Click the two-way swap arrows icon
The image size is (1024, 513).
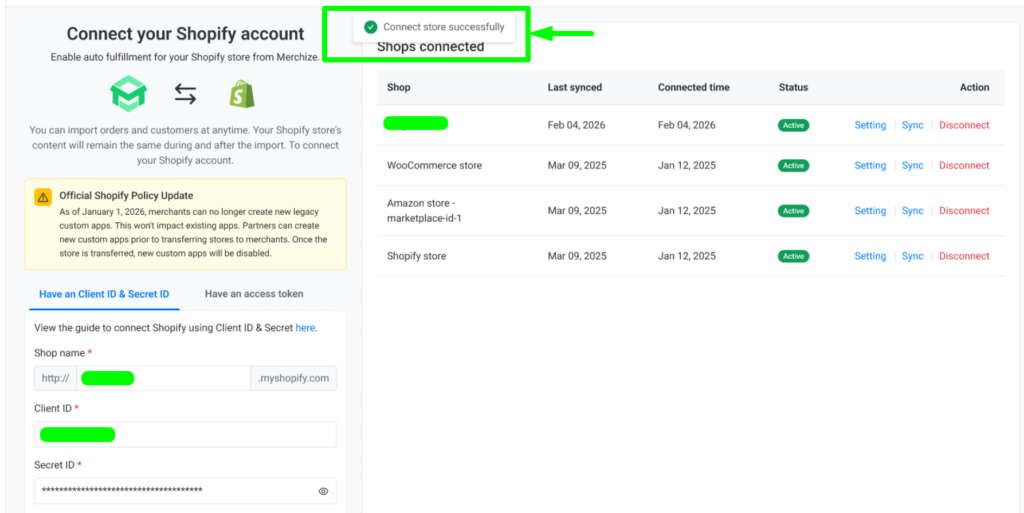pos(185,94)
